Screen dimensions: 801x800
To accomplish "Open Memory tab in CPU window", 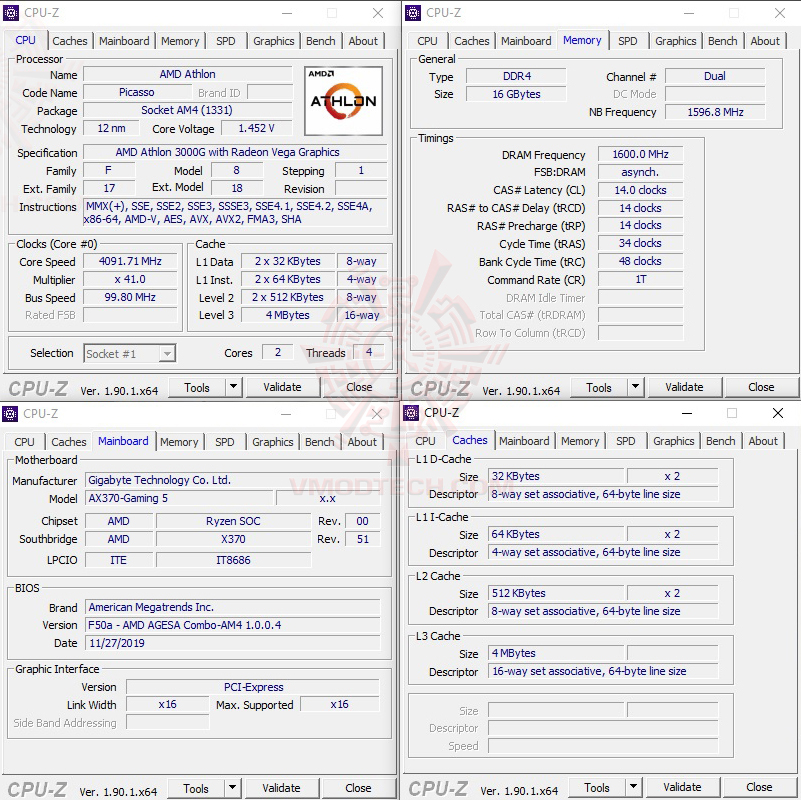I will tap(180, 41).
